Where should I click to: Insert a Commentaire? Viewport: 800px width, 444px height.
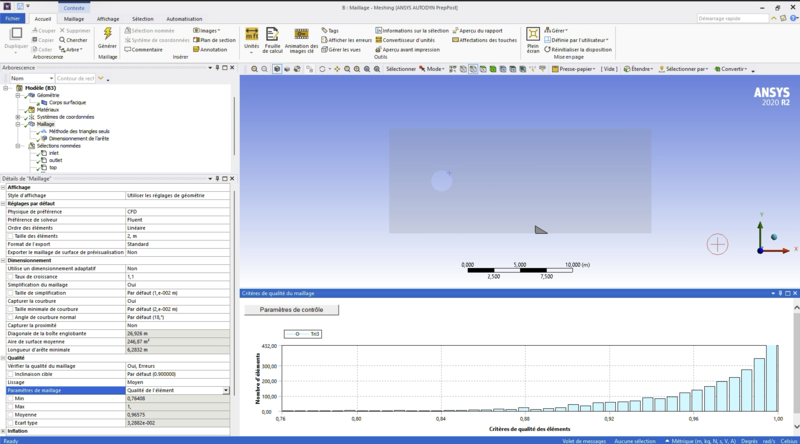pos(143,50)
